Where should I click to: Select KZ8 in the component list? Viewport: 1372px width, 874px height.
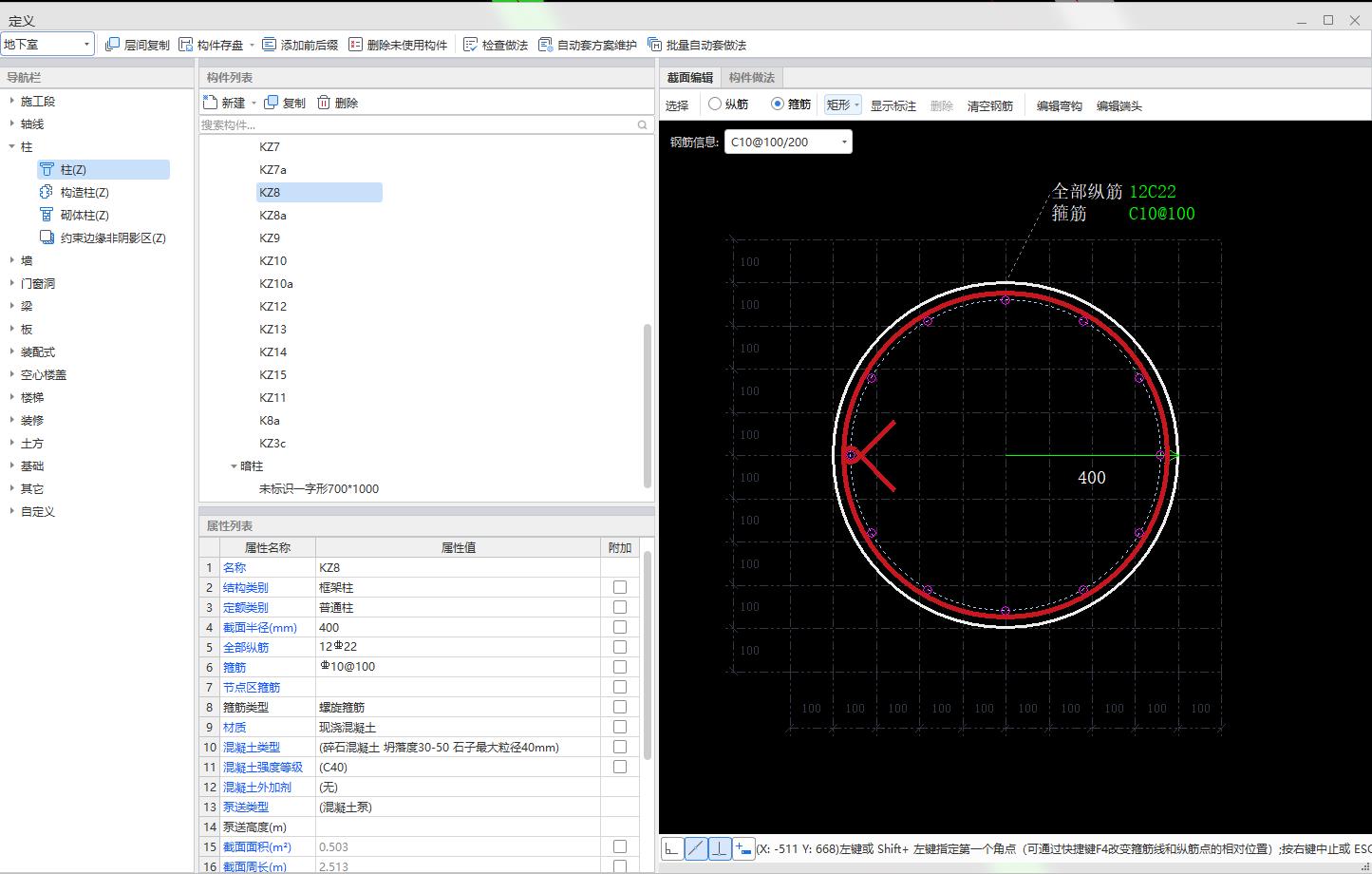pyautogui.click(x=319, y=192)
